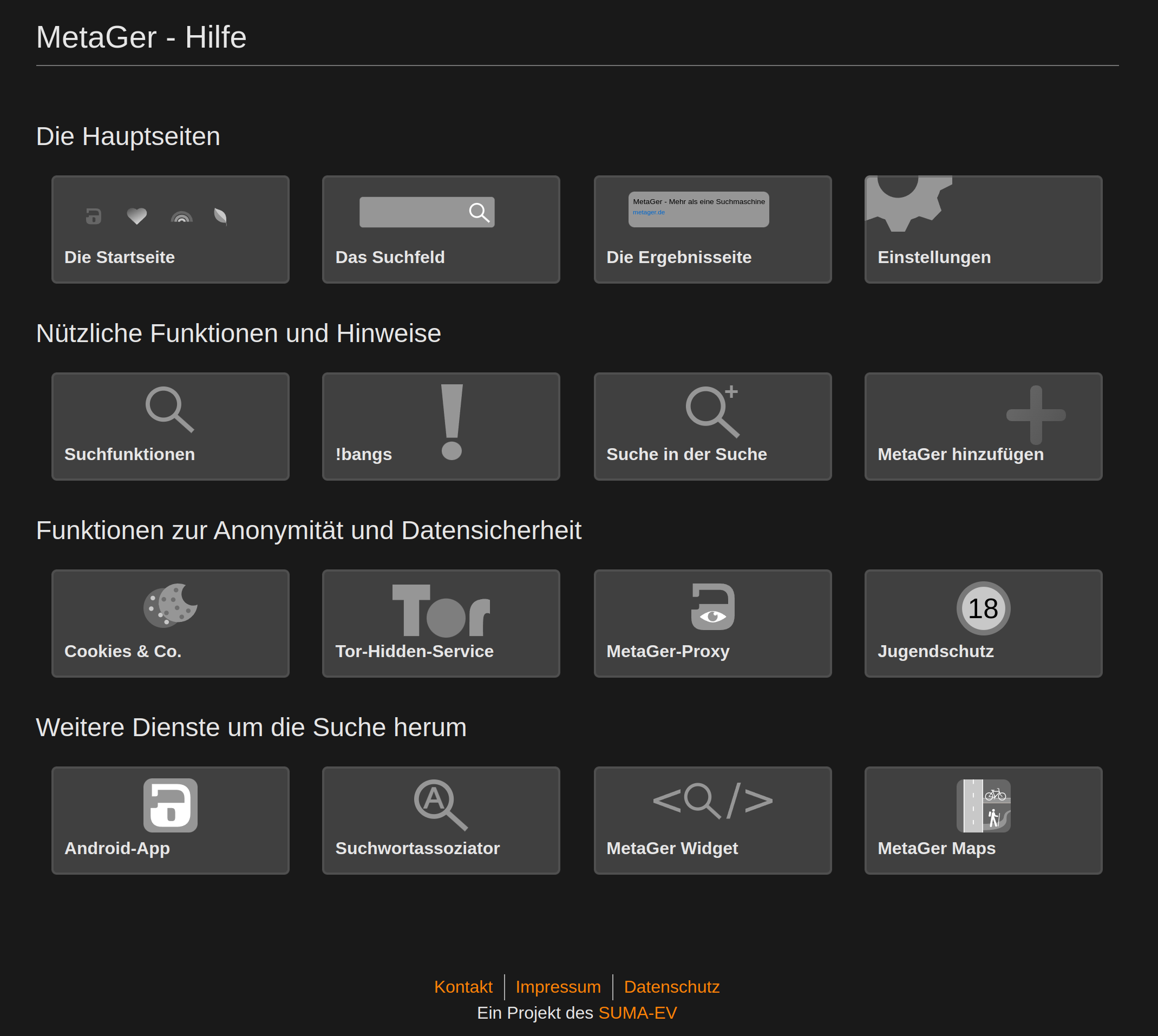Click the cookie icon above Cookies & Co.
This screenshot has width=1158, height=1036.
(170, 605)
